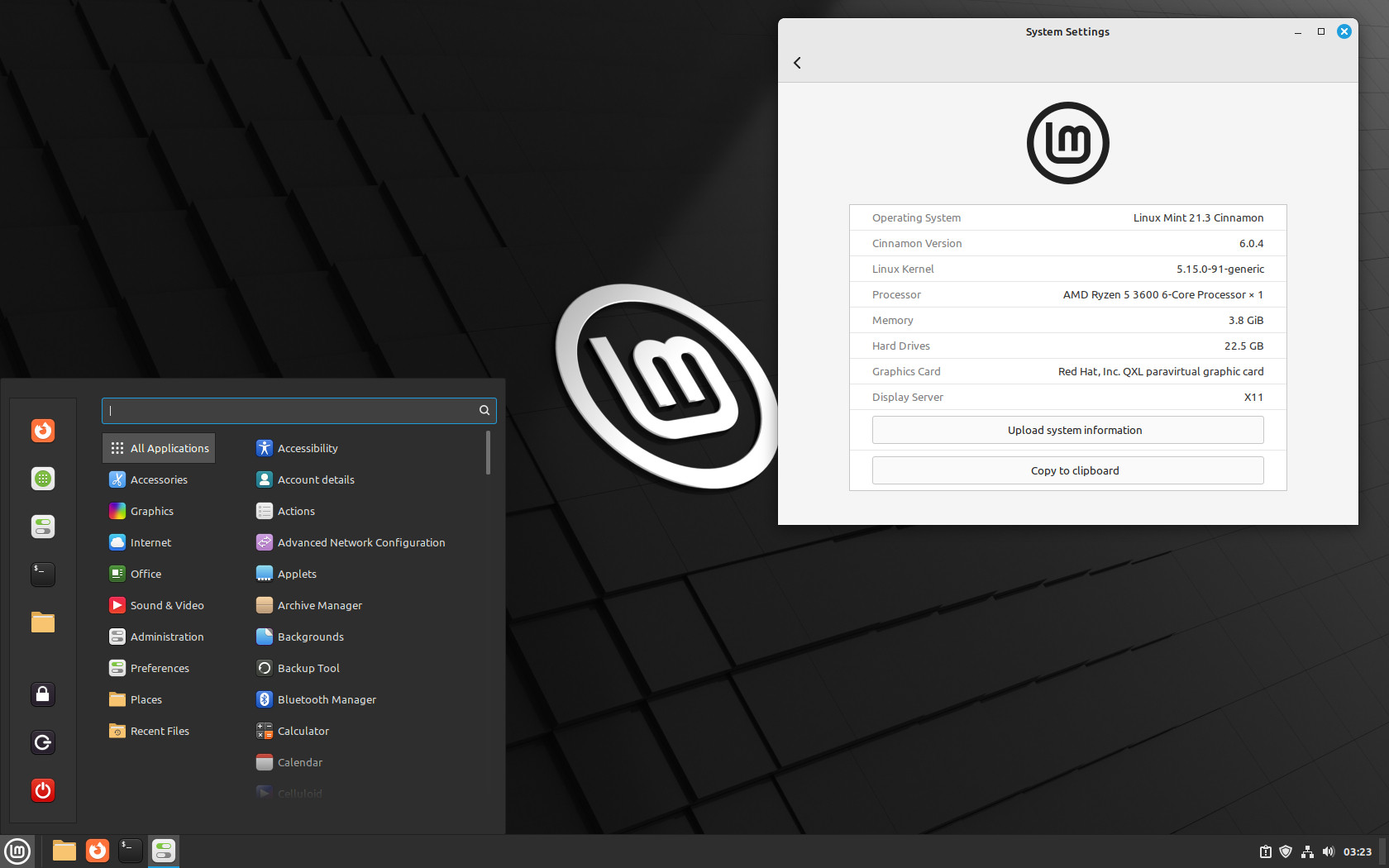Click the Processor value AMD Ryzen 5 3600
This screenshot has width=1389, height=868.
[x=1162, y=294]
